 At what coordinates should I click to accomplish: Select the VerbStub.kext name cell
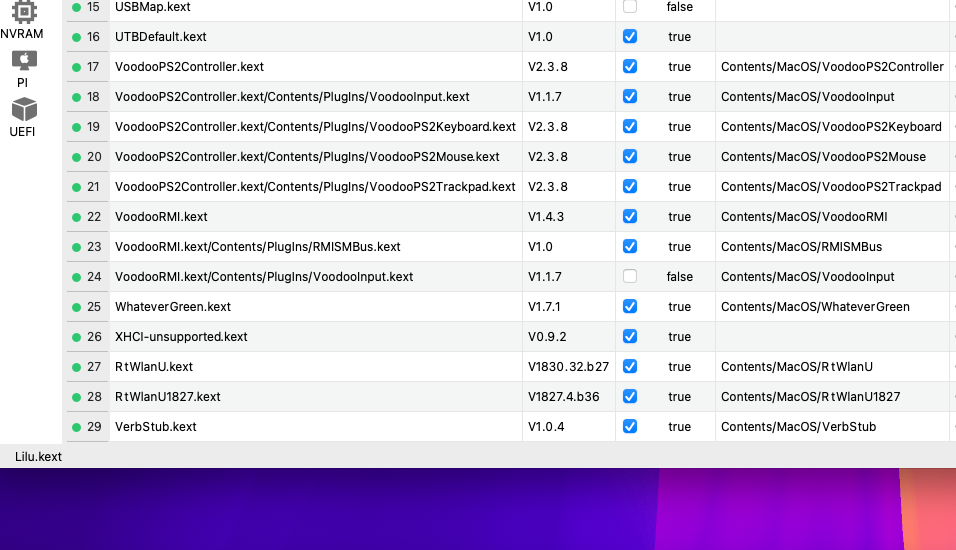(156, 427)
